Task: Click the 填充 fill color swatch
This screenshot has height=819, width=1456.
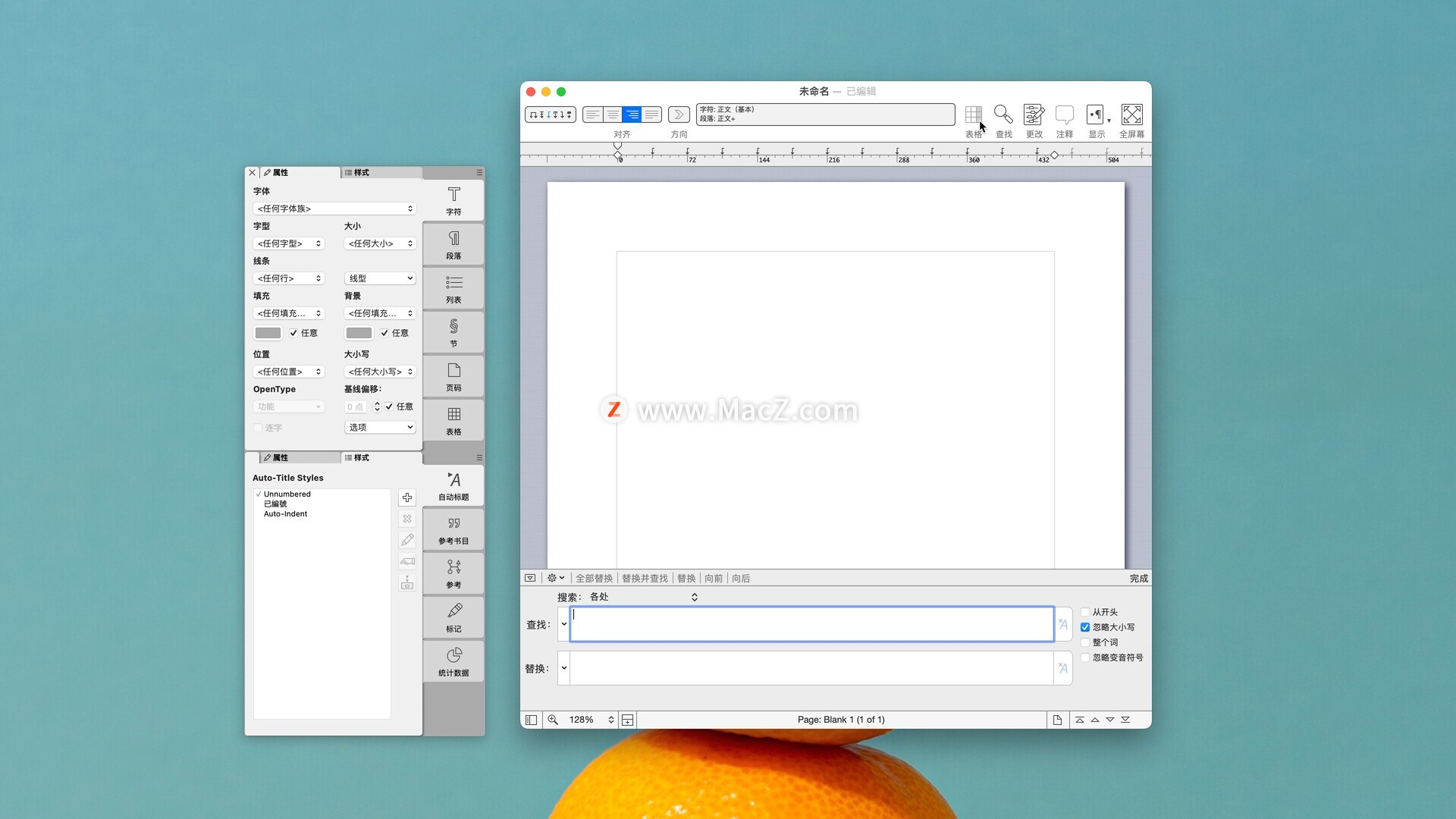Action: pyautogui.click(x=268, y=333)
